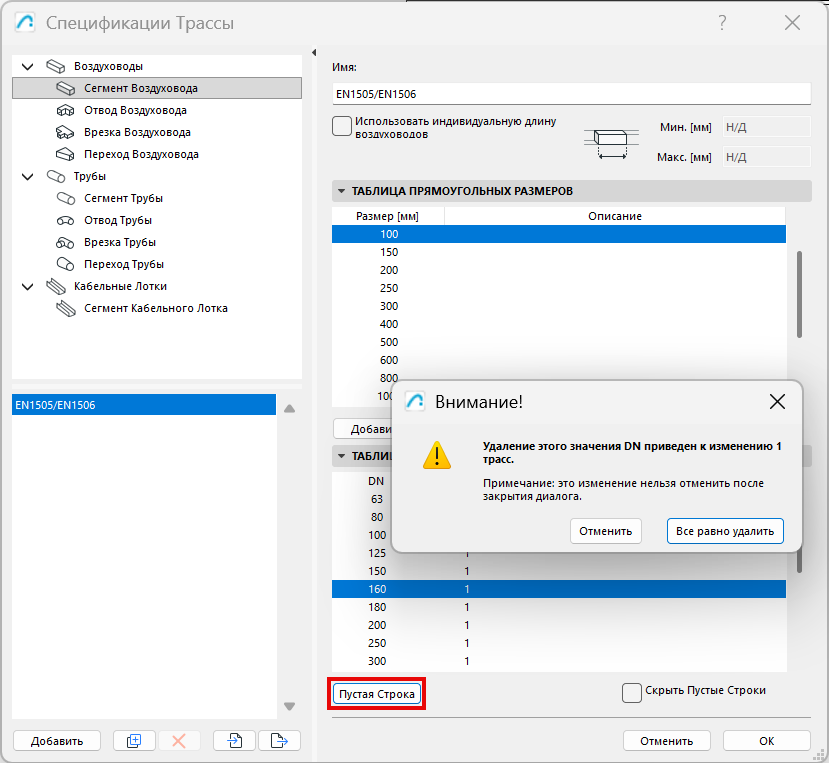Select DN row 180
This screenshot has height=763, width=829.
click(x=559, y=607)
